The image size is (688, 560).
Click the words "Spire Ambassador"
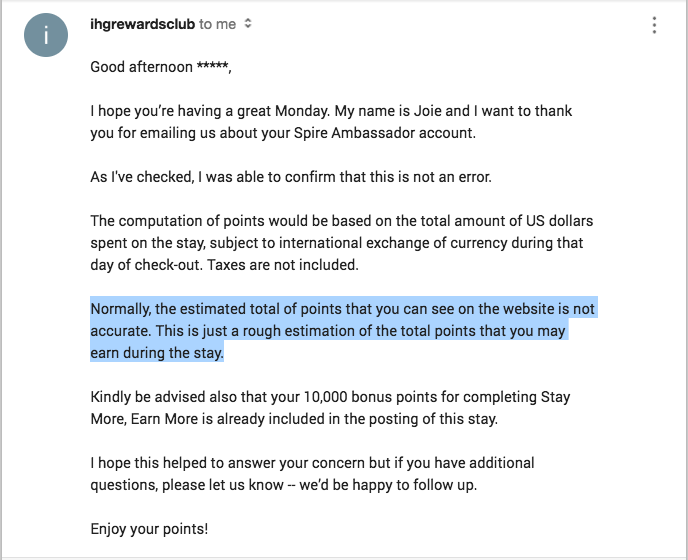pos(354,133)
